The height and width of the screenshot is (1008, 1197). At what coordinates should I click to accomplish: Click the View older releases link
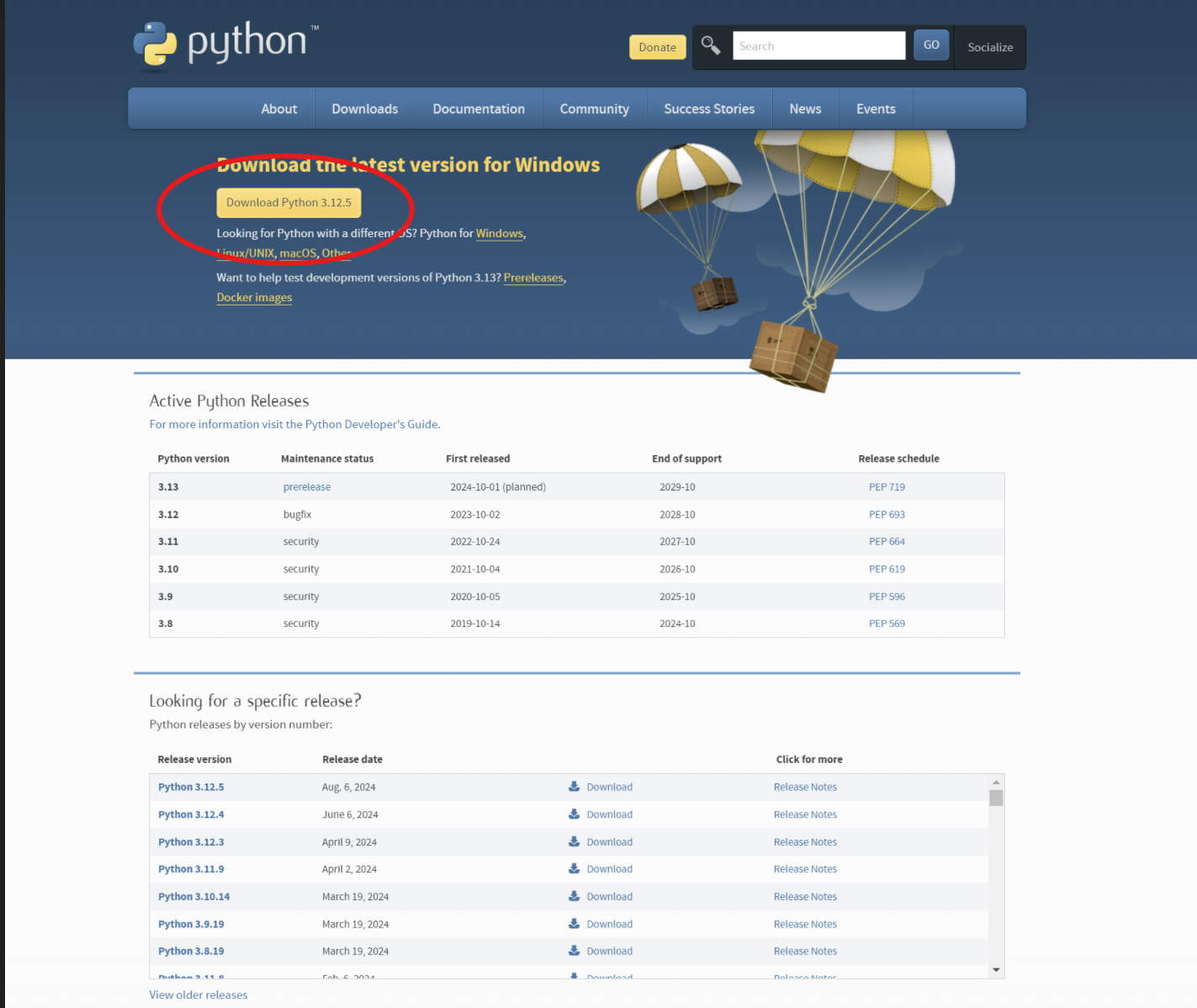pos(199,995)
